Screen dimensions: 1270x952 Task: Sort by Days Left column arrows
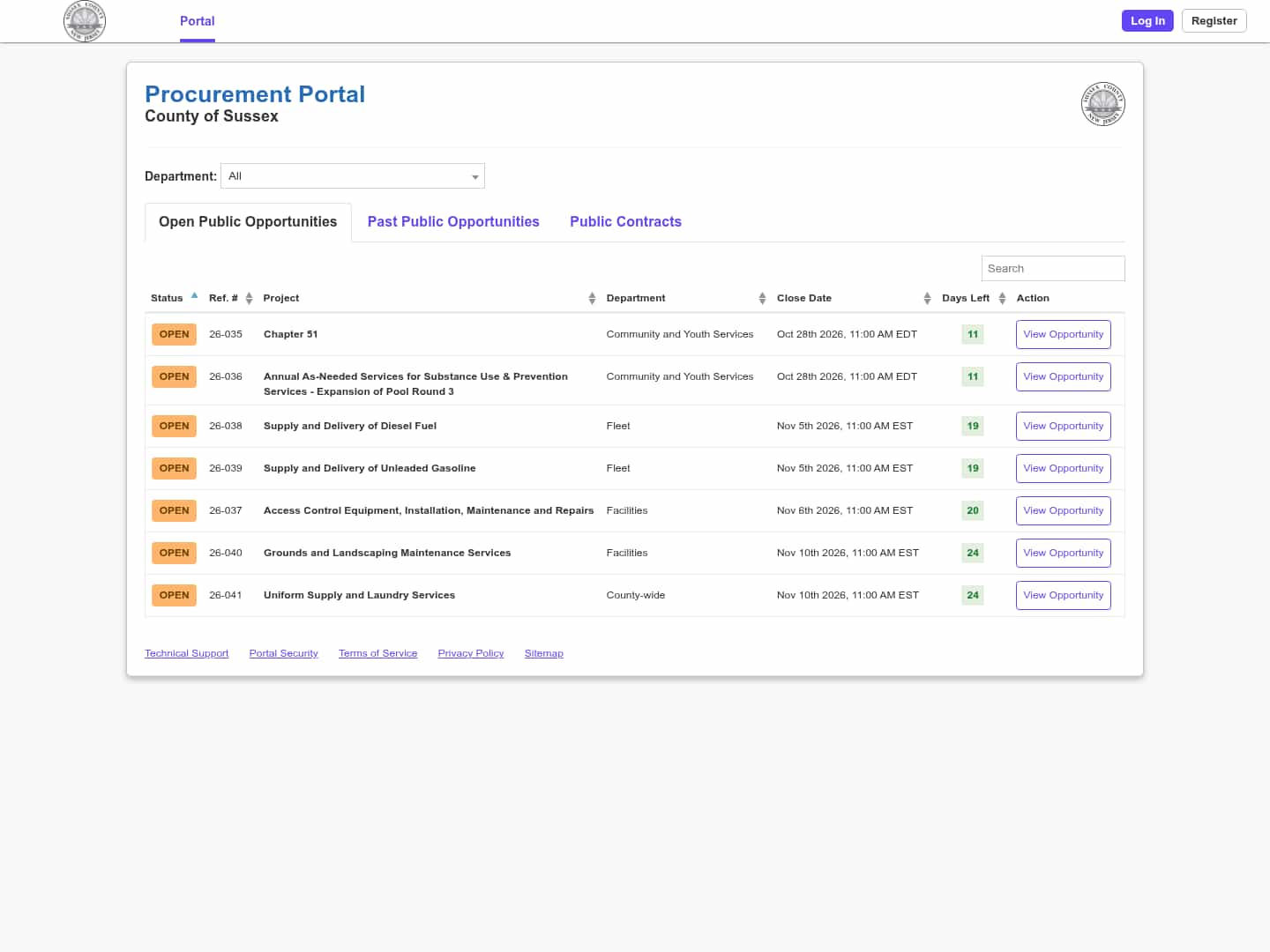pyautogui.click(x=1002, y=299)
